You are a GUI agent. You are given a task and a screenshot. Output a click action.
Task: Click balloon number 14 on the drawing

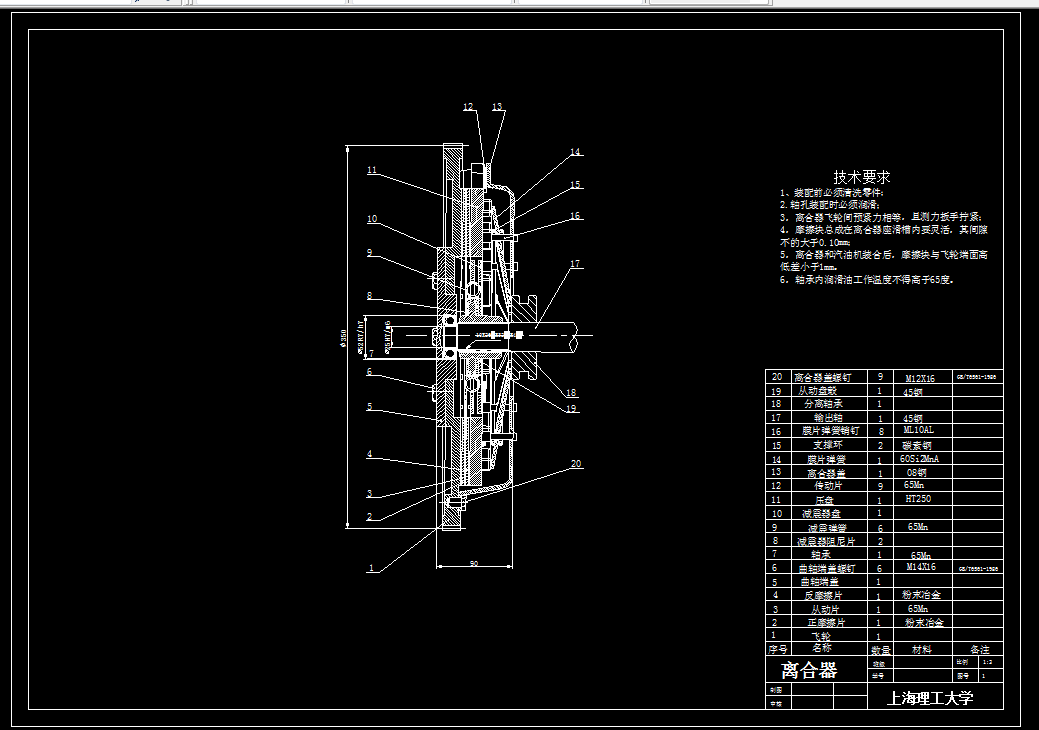[x=575, y=152]
